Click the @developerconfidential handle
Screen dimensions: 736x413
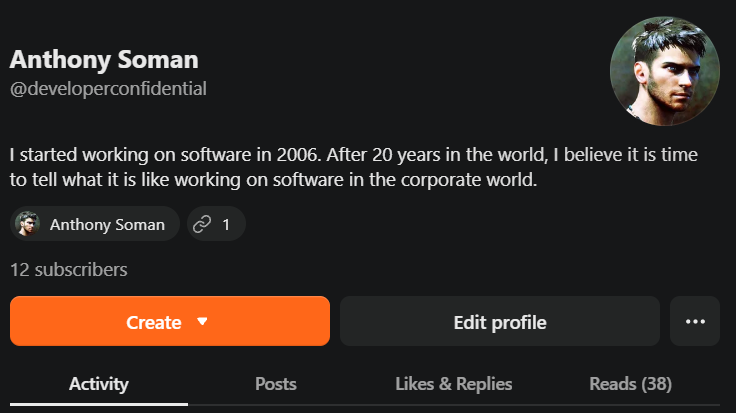pos(108,89)
